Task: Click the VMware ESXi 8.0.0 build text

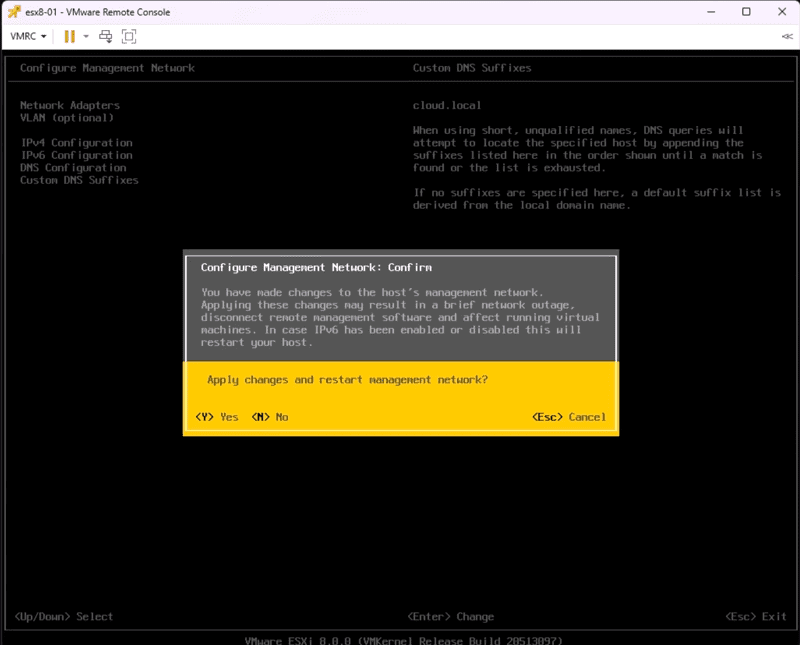Action: [x=403, y=640]
